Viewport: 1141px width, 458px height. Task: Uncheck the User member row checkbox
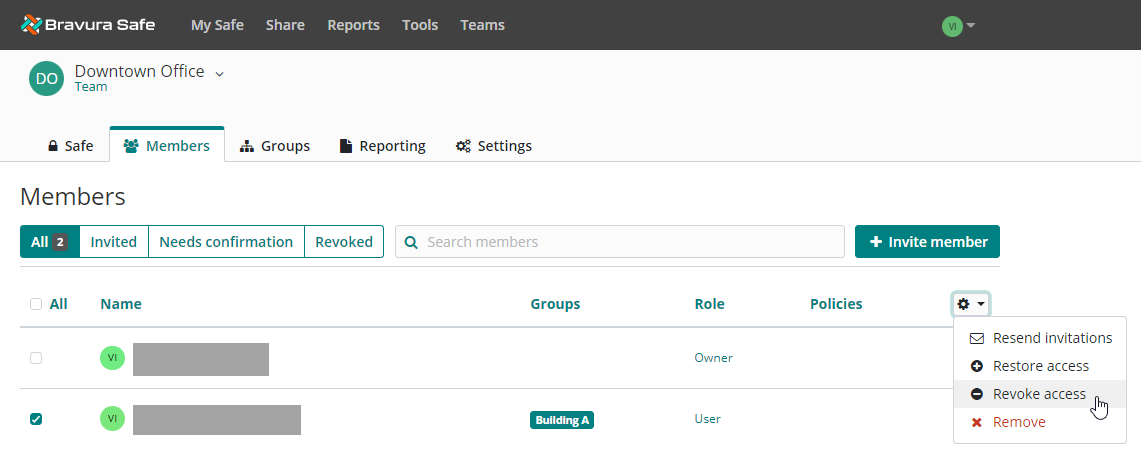pos(36,420)
